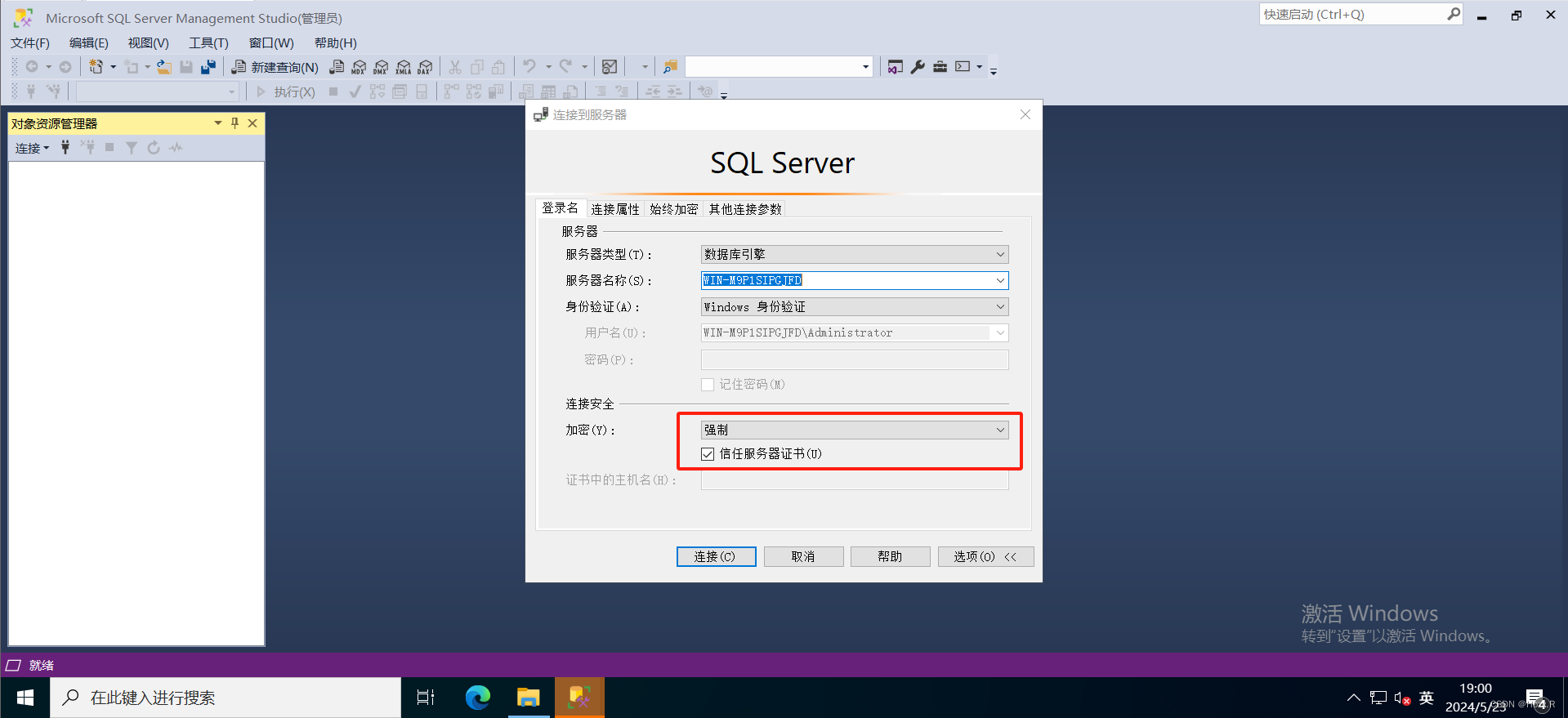Image resolution: width=1568 pixels, height=718 pixels.
Task: Show hidden tray icons with the up chevron
Action: click(x=1354, y=698)
